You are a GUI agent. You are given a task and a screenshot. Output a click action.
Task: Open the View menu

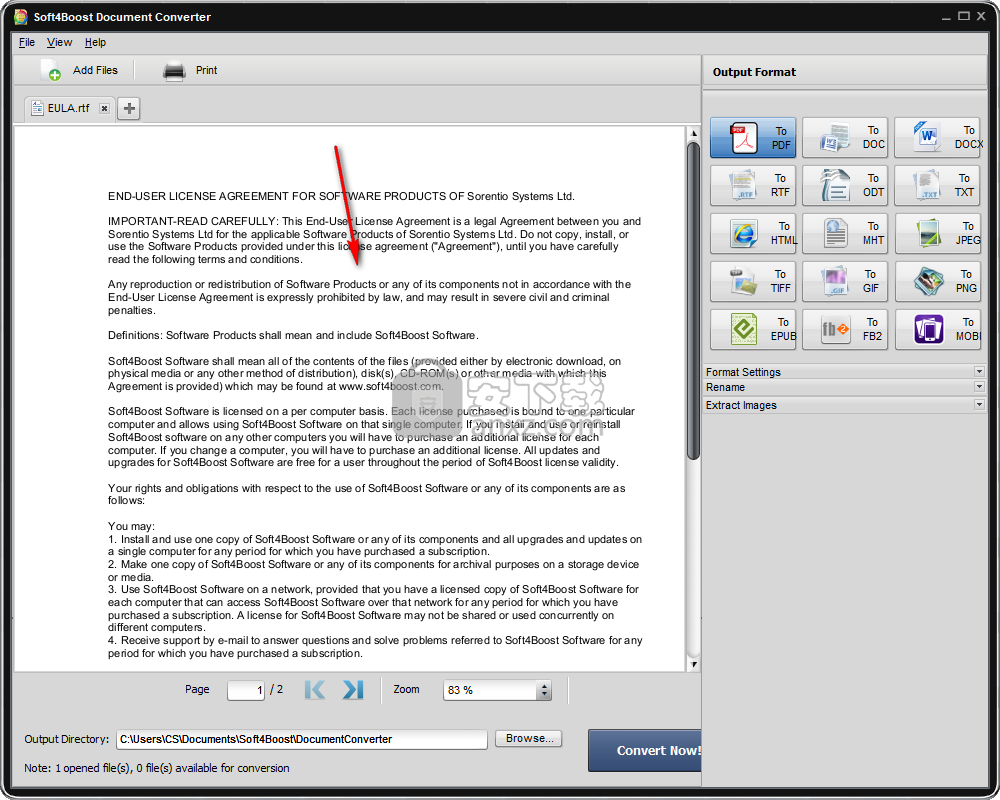(x=59, y=42)
